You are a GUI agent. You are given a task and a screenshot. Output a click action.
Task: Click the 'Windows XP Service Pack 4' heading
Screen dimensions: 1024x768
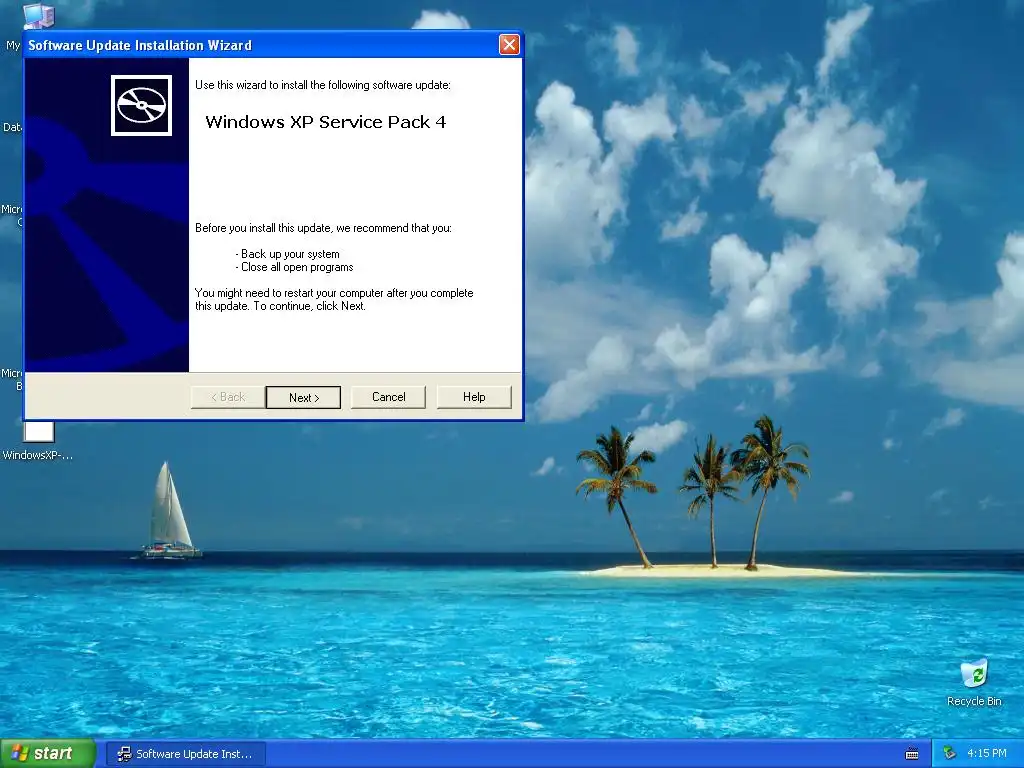tap(325, 122)
